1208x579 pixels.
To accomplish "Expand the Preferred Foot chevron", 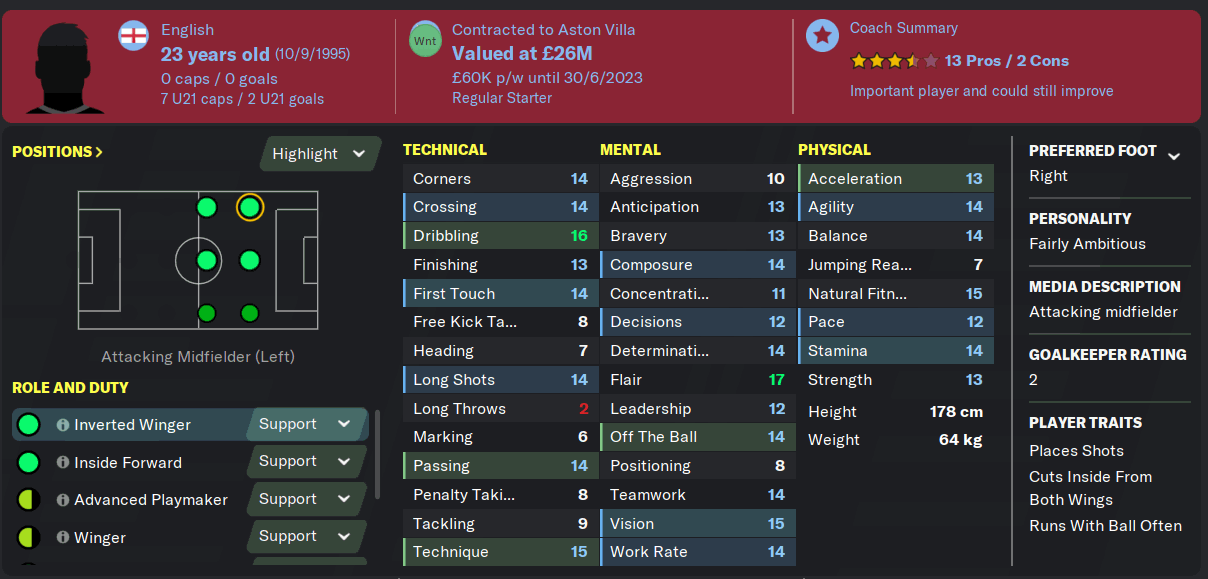I will tap(1174, 156).
